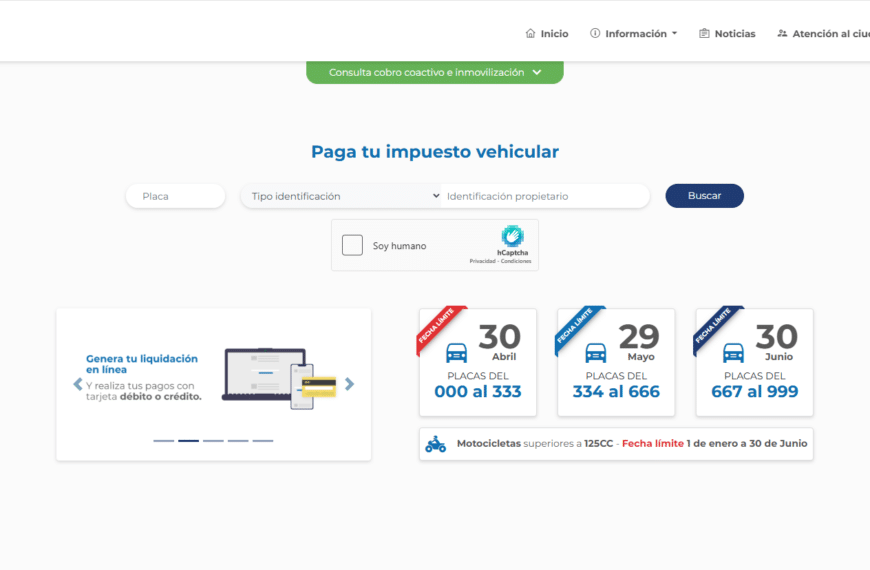Click the 667 al 999 plate range
The width and height of the screenshot is (870, 570).
pos(755,392)
